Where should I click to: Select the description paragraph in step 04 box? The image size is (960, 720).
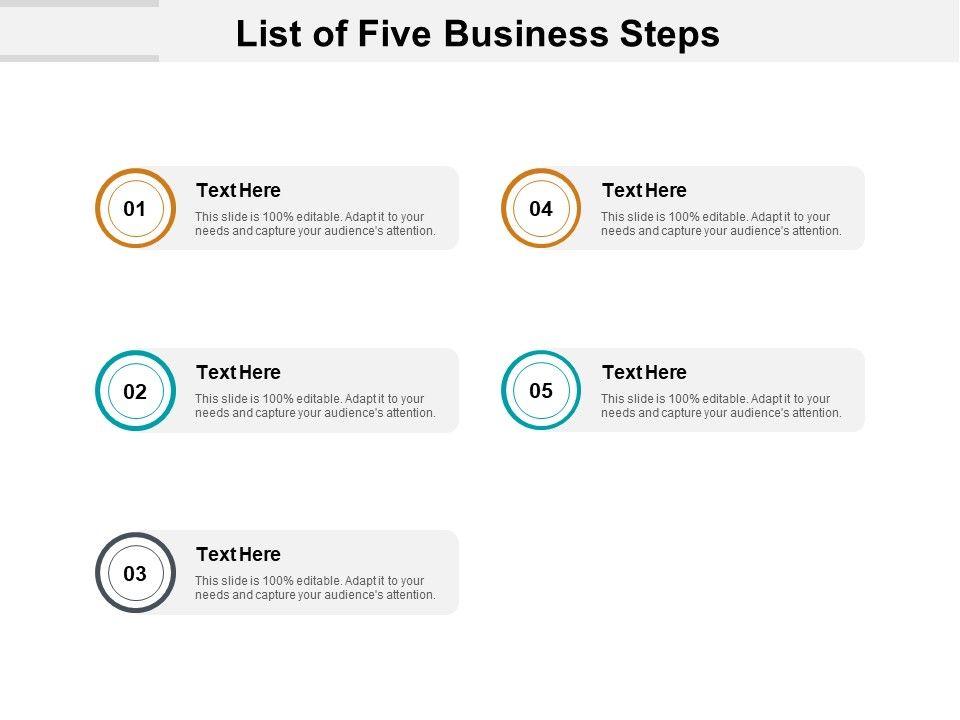click(x=721, y=224)
